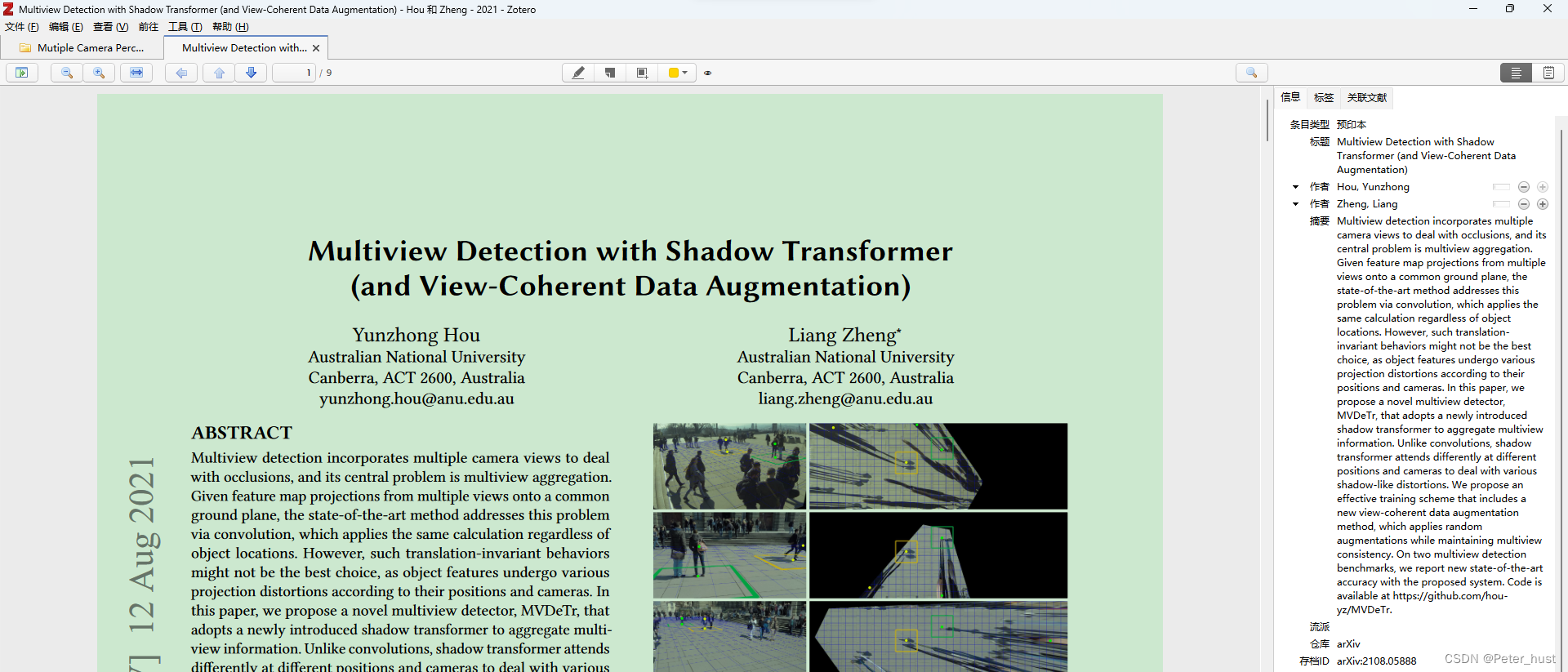This screenshot has width=1568, height=672.
Task: Add an author after Zheng, Liang
Action: coord(1543,204)
